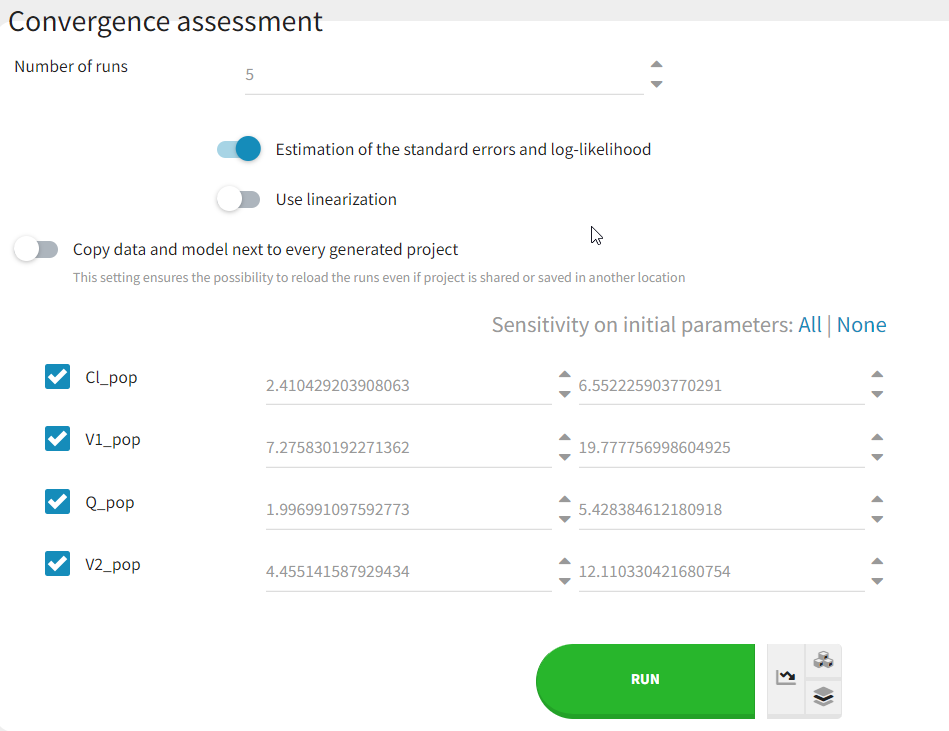The image size is (949, 731).
Task: Click the stacked layers icon
Action: click(823, 697)
